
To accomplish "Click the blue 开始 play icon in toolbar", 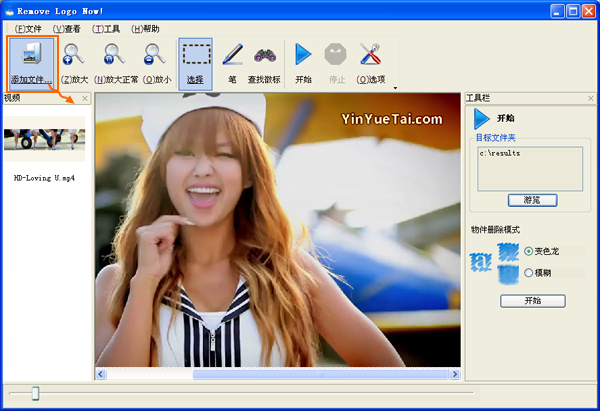I will tap(304, 56).
